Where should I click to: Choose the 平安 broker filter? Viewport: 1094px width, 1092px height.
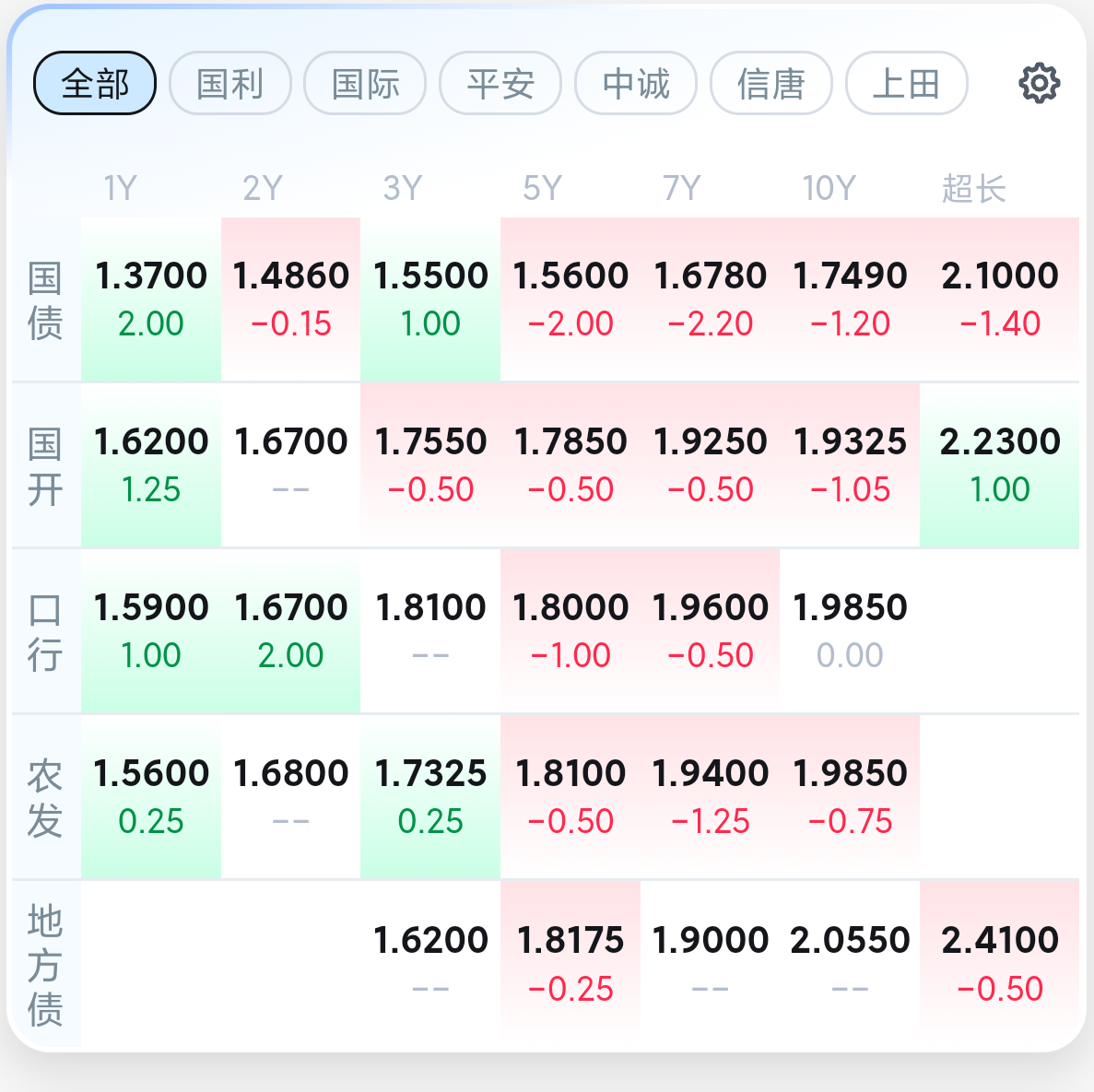500,83
